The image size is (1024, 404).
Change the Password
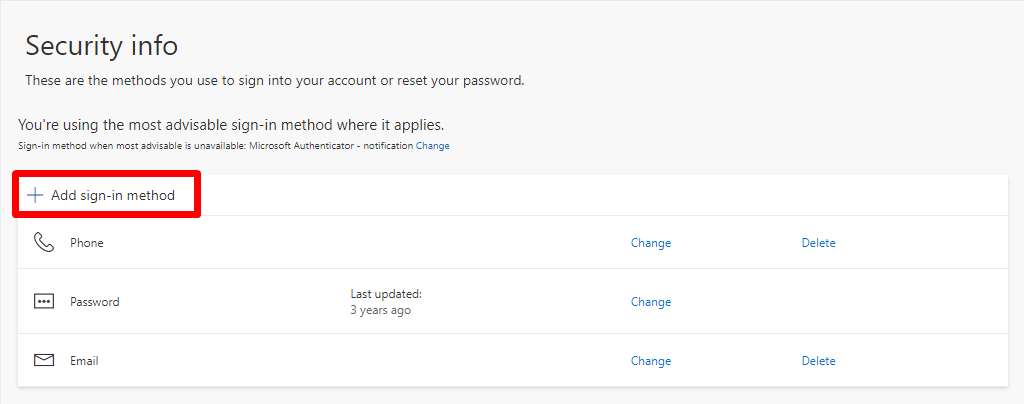coord(650,302)
